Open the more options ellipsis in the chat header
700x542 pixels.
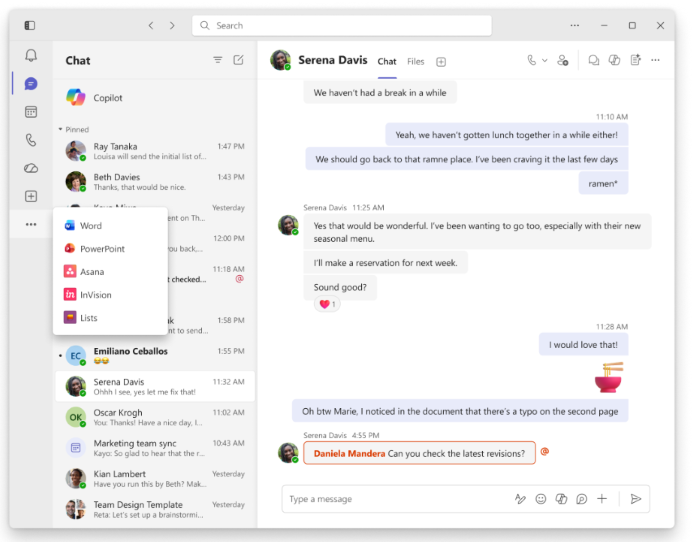656,60
